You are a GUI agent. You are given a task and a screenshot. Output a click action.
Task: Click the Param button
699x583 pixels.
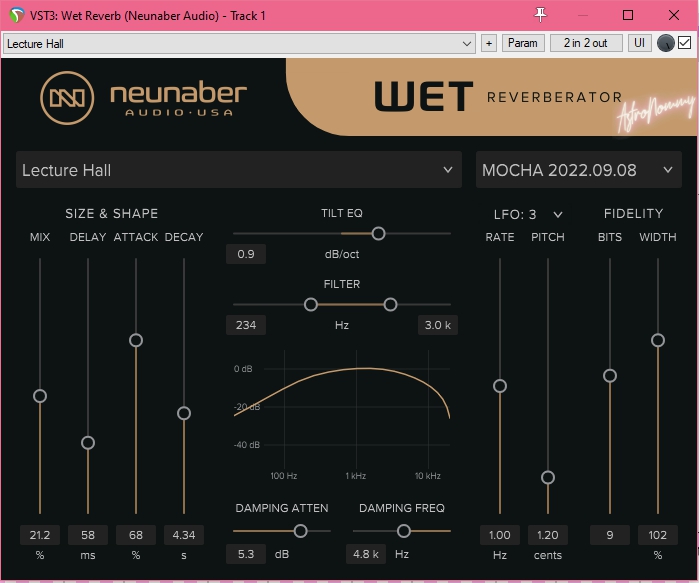[x=522, y=44]
